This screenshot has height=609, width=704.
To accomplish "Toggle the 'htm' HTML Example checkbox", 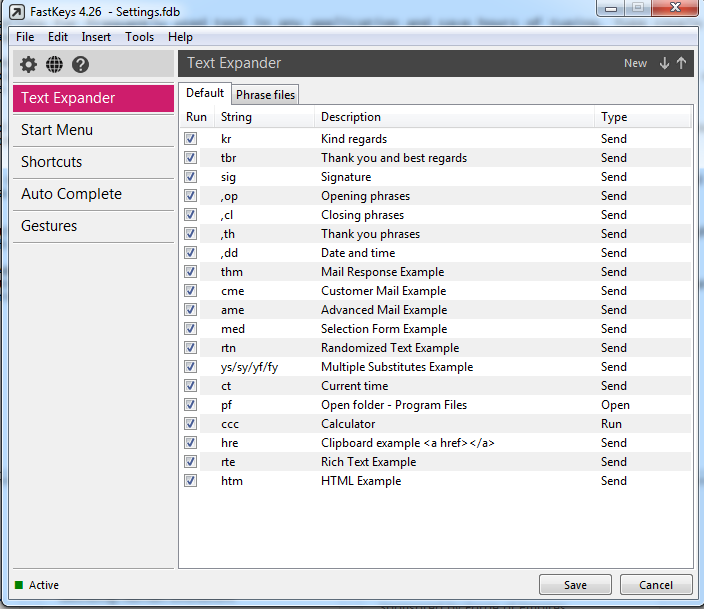I will (x=190, y=481).
